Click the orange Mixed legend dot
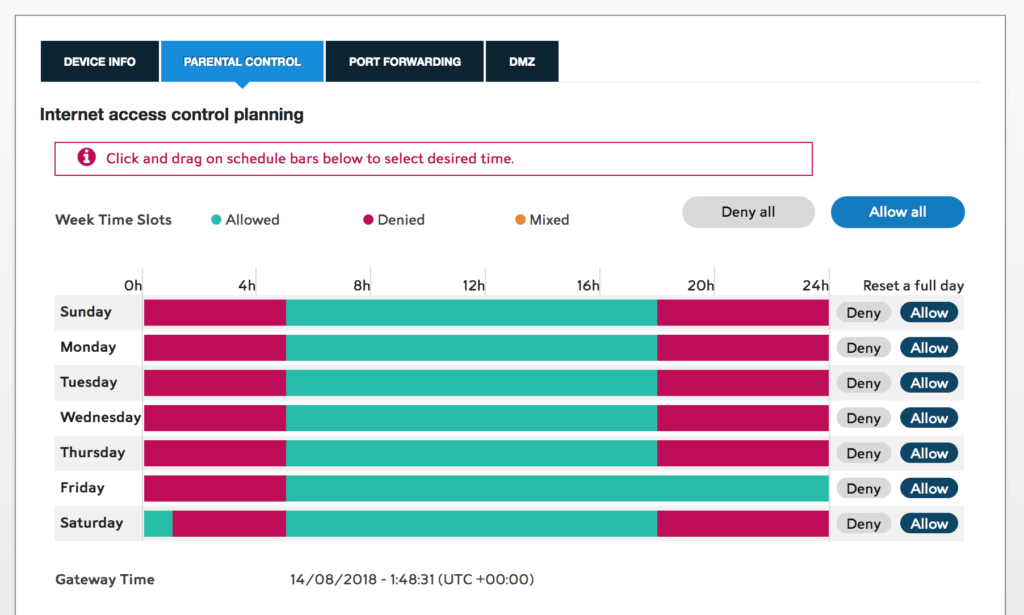 pyautogui.click(x=520, y=219)
